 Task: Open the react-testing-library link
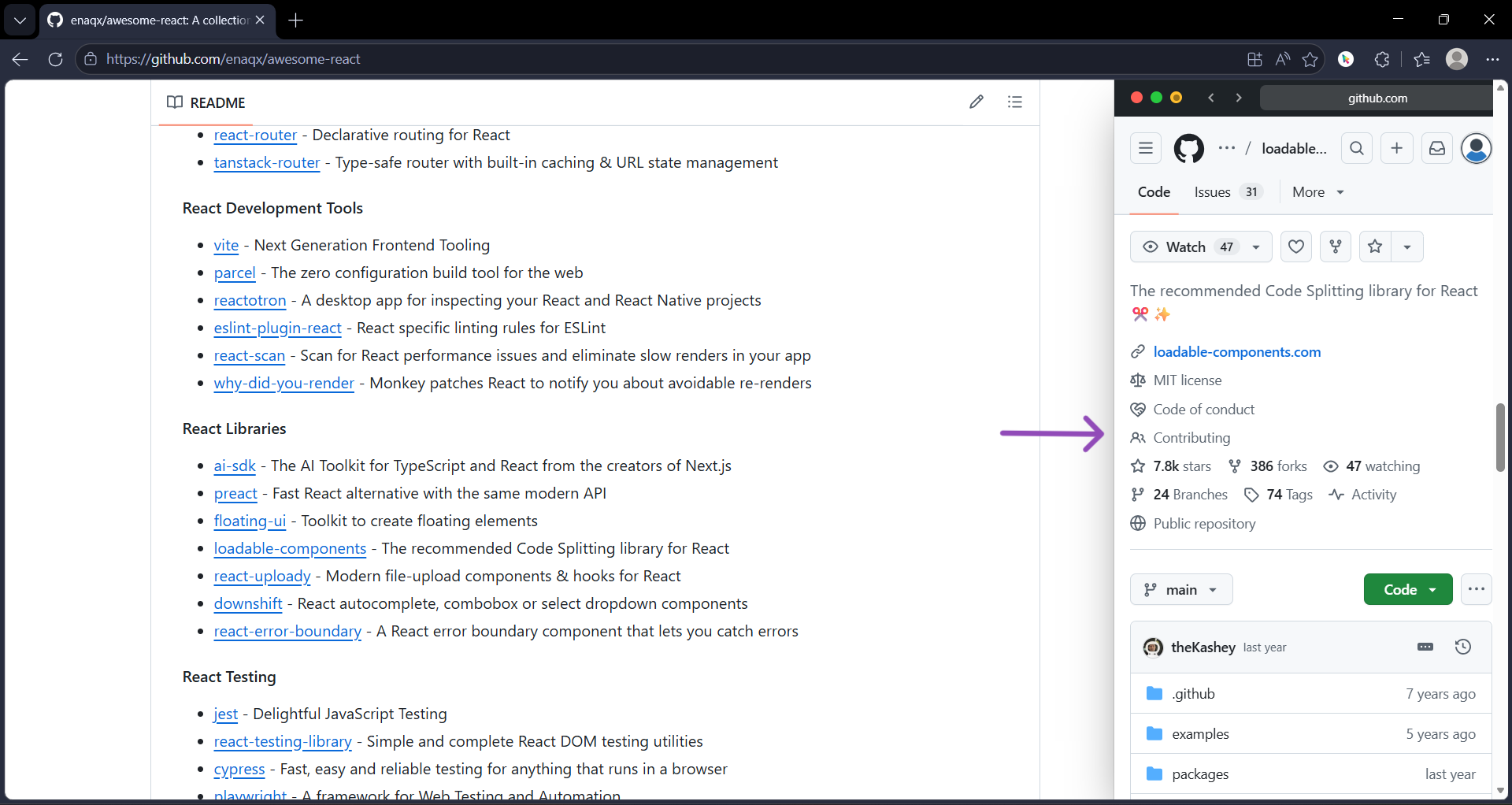(283, 741)
